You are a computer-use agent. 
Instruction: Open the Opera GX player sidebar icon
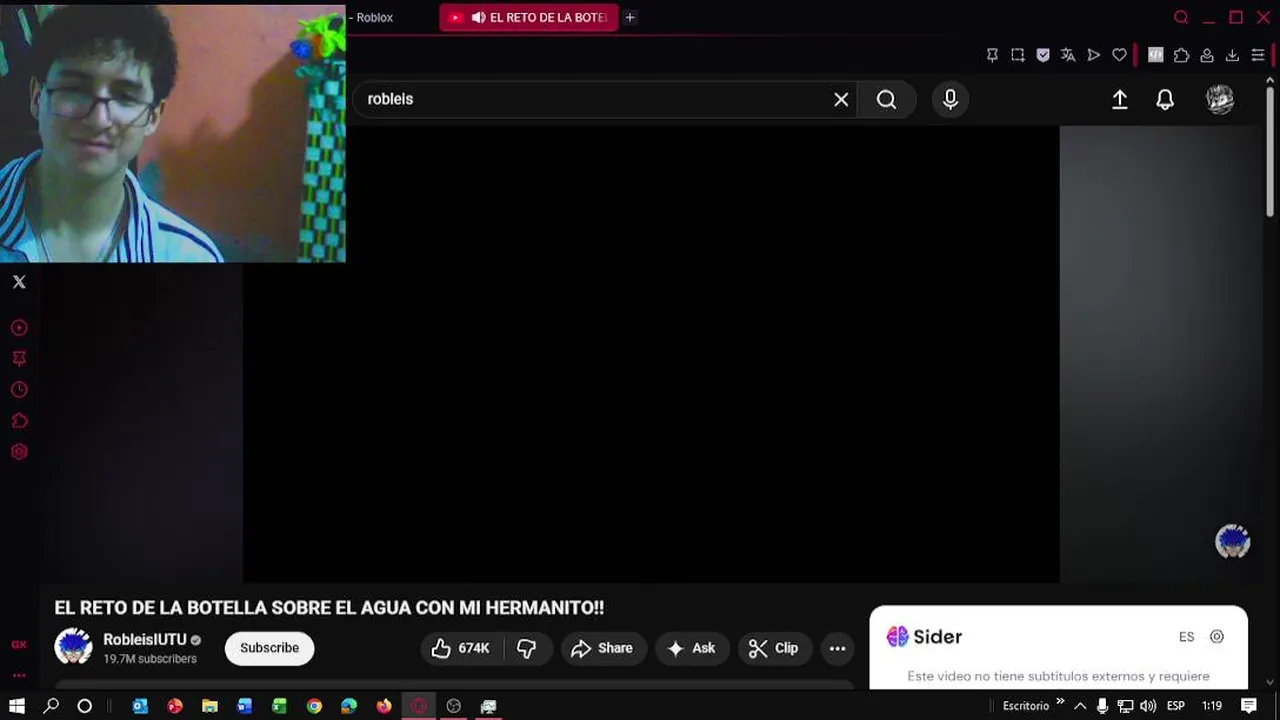19,328
